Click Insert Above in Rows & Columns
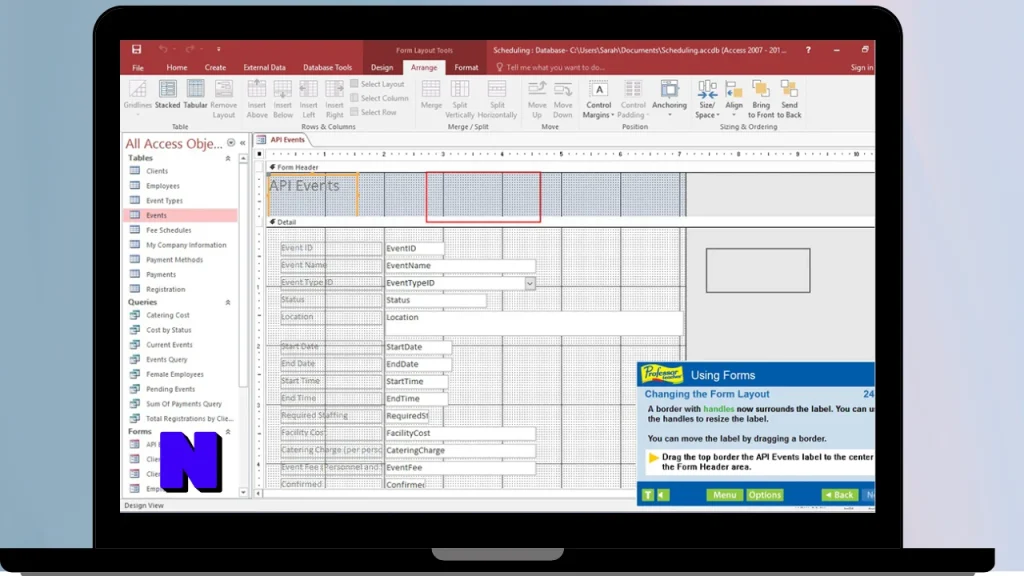Image resolution: width=1024 pixels, height=576 pixels. pyautogui.click(x=257, y=99)
